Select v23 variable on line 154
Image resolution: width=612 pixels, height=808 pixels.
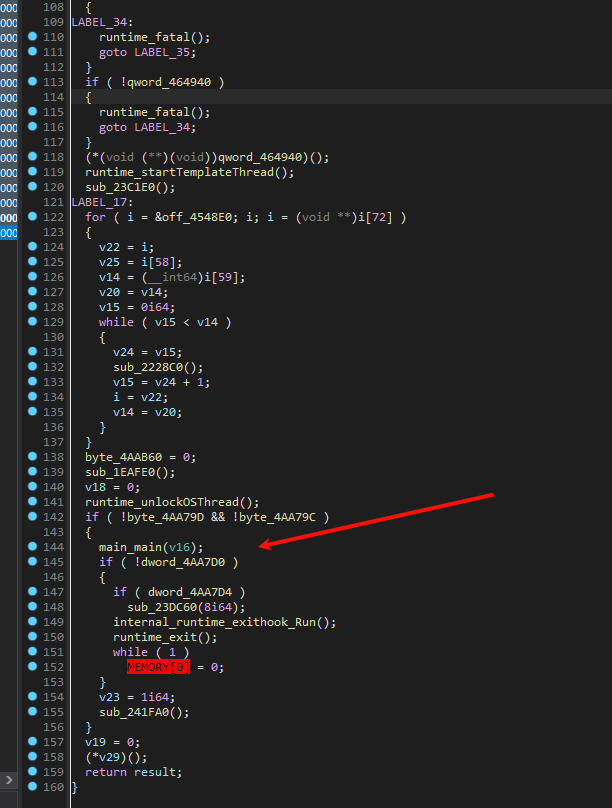pos(109,697)
